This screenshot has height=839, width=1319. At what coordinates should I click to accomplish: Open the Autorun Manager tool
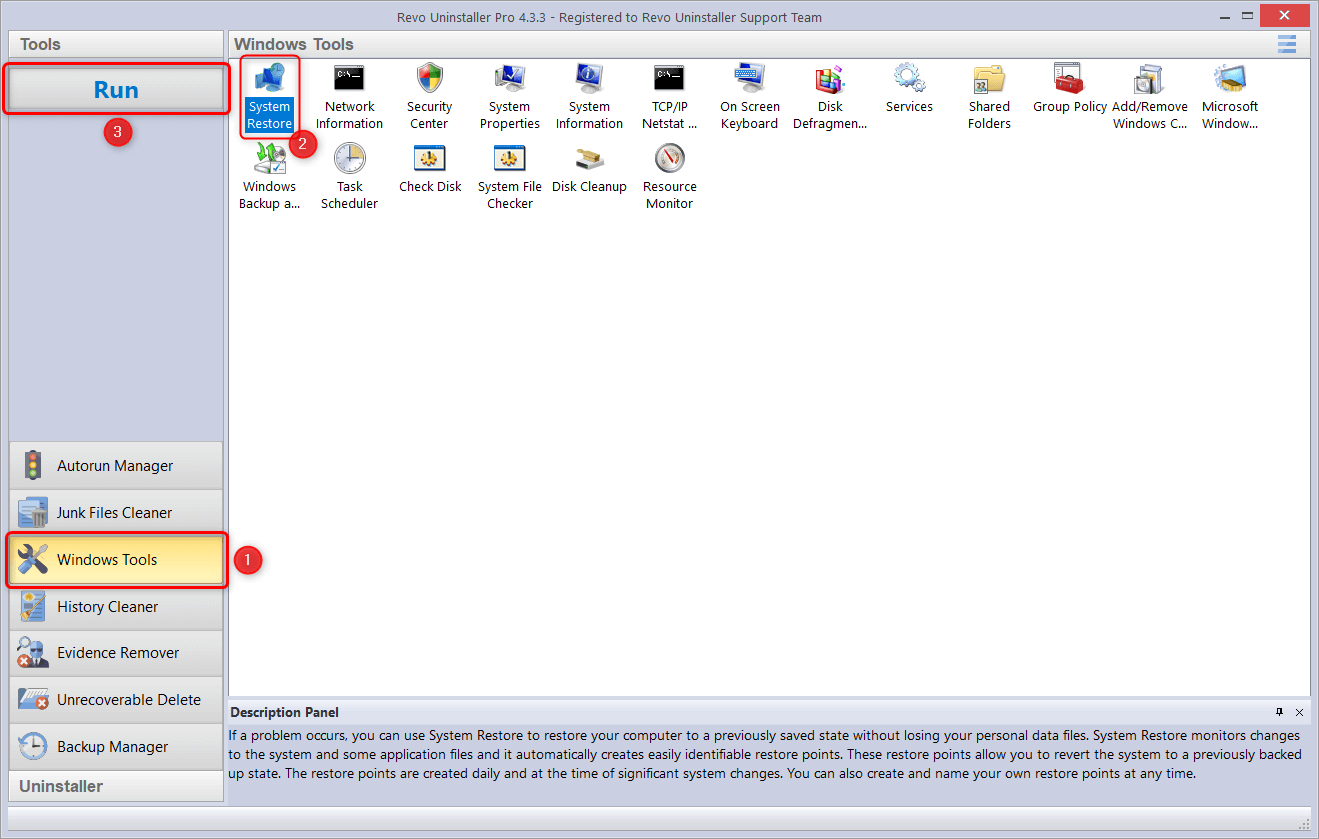(x=116, y=466)
